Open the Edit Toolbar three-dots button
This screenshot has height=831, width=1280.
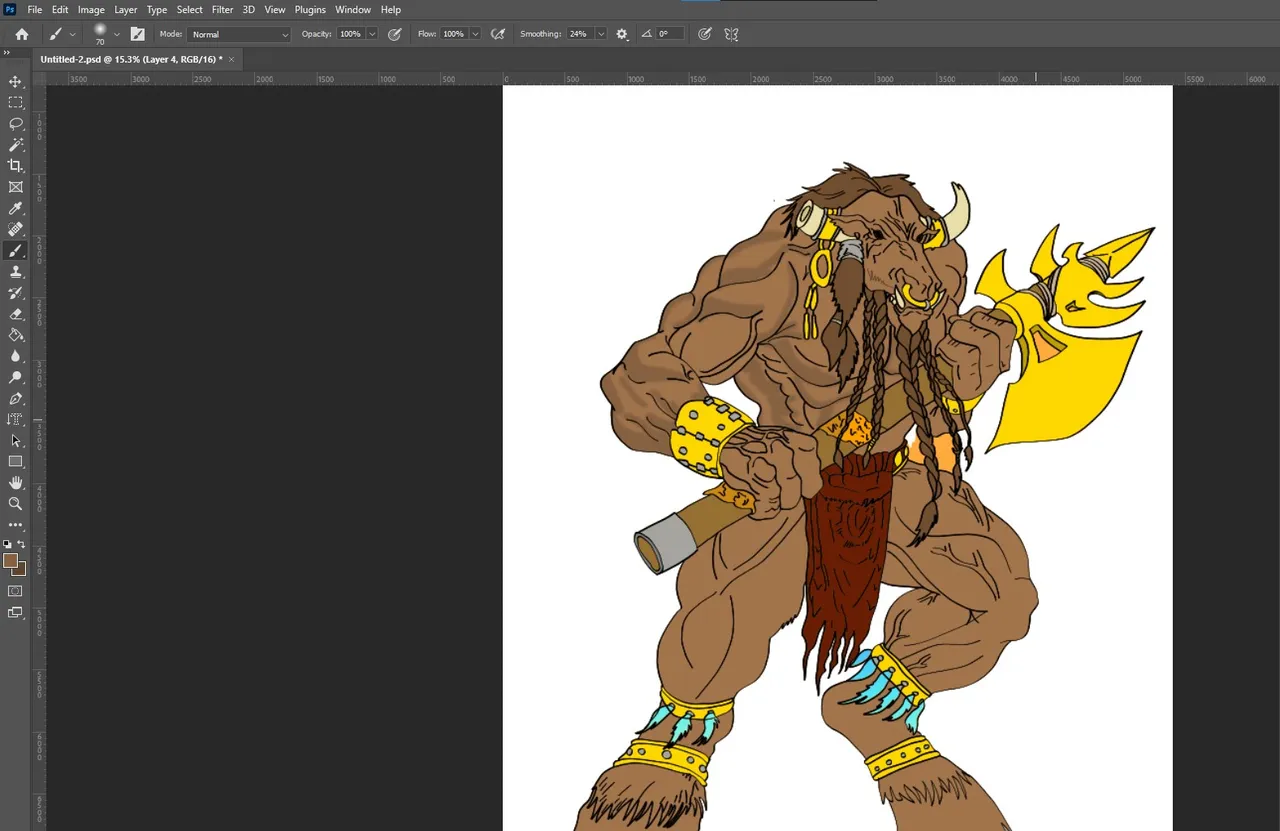[15, 525]
